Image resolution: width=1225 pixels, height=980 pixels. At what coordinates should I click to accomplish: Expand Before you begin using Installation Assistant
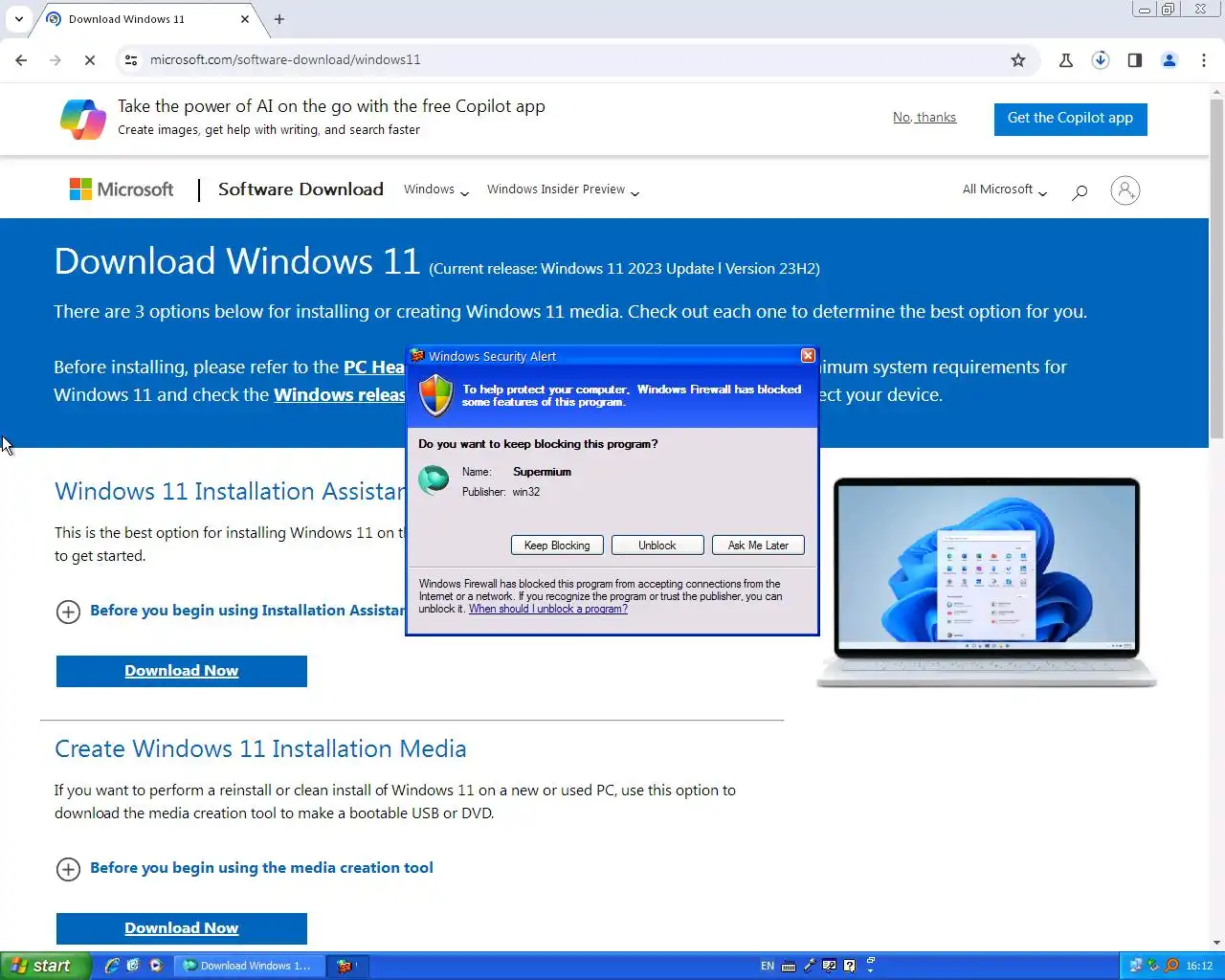[68, 612]
